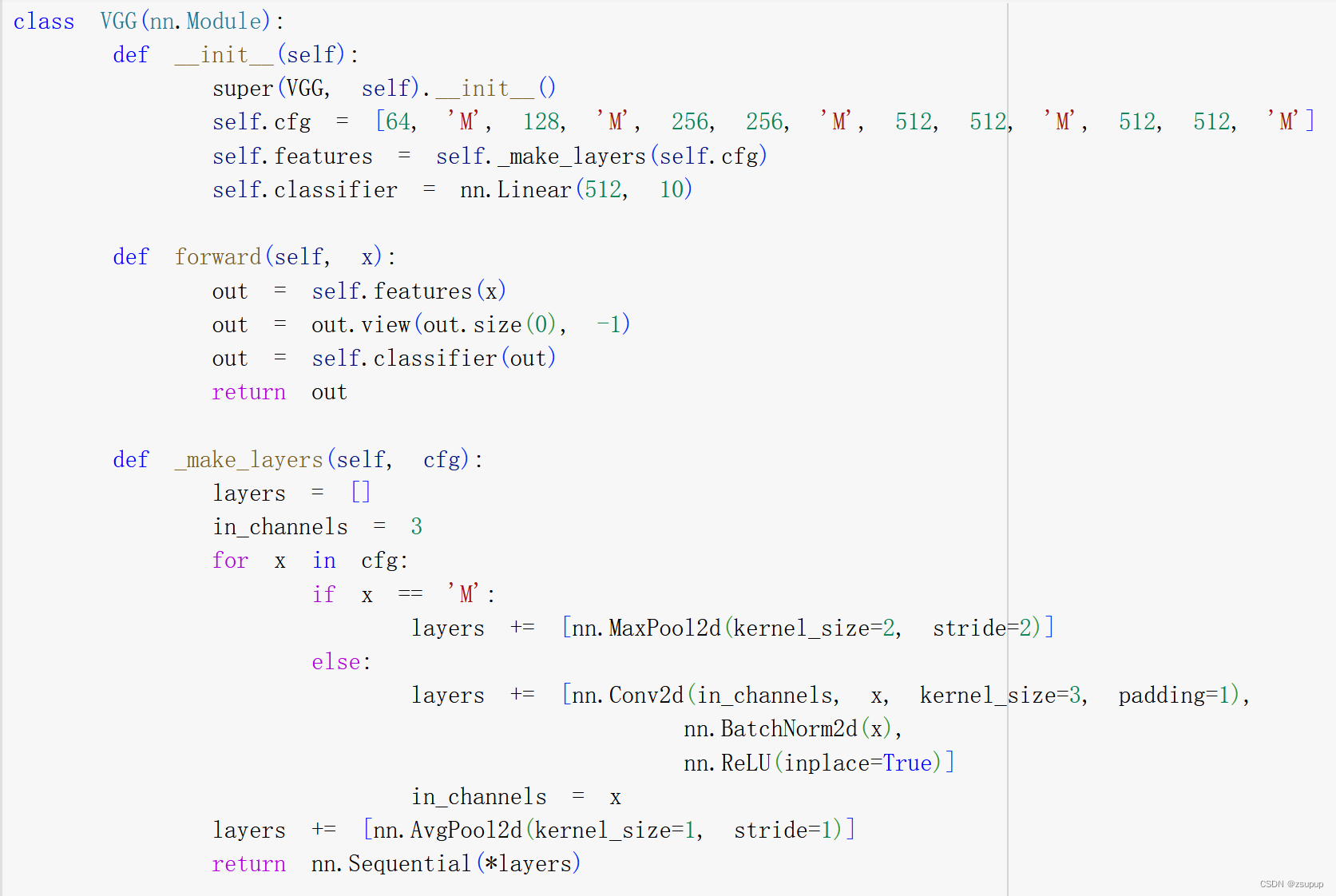Image resolution: width=1336 pixels, height=896 pixels.
Task: Click the 'super(VGG, self).__init__()' line
Action: pyautogui.click(x=384, y=89)
